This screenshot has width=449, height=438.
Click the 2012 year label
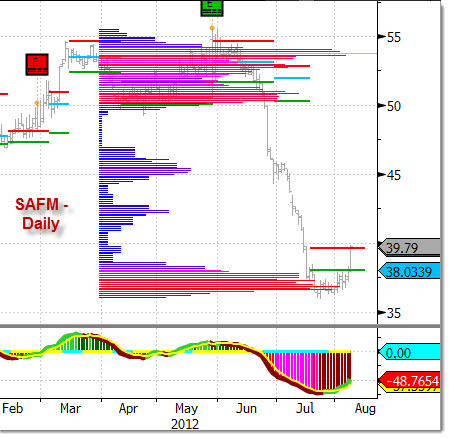coord(185,424)
